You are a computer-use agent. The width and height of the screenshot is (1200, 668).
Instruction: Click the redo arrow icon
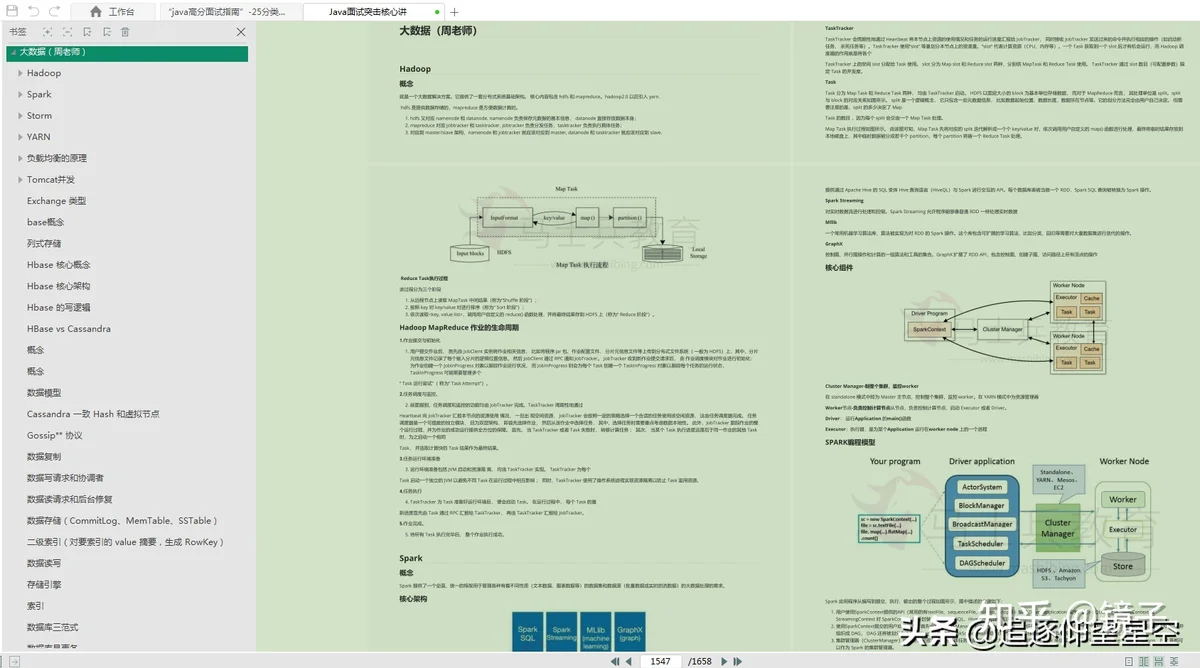point(54,11)
